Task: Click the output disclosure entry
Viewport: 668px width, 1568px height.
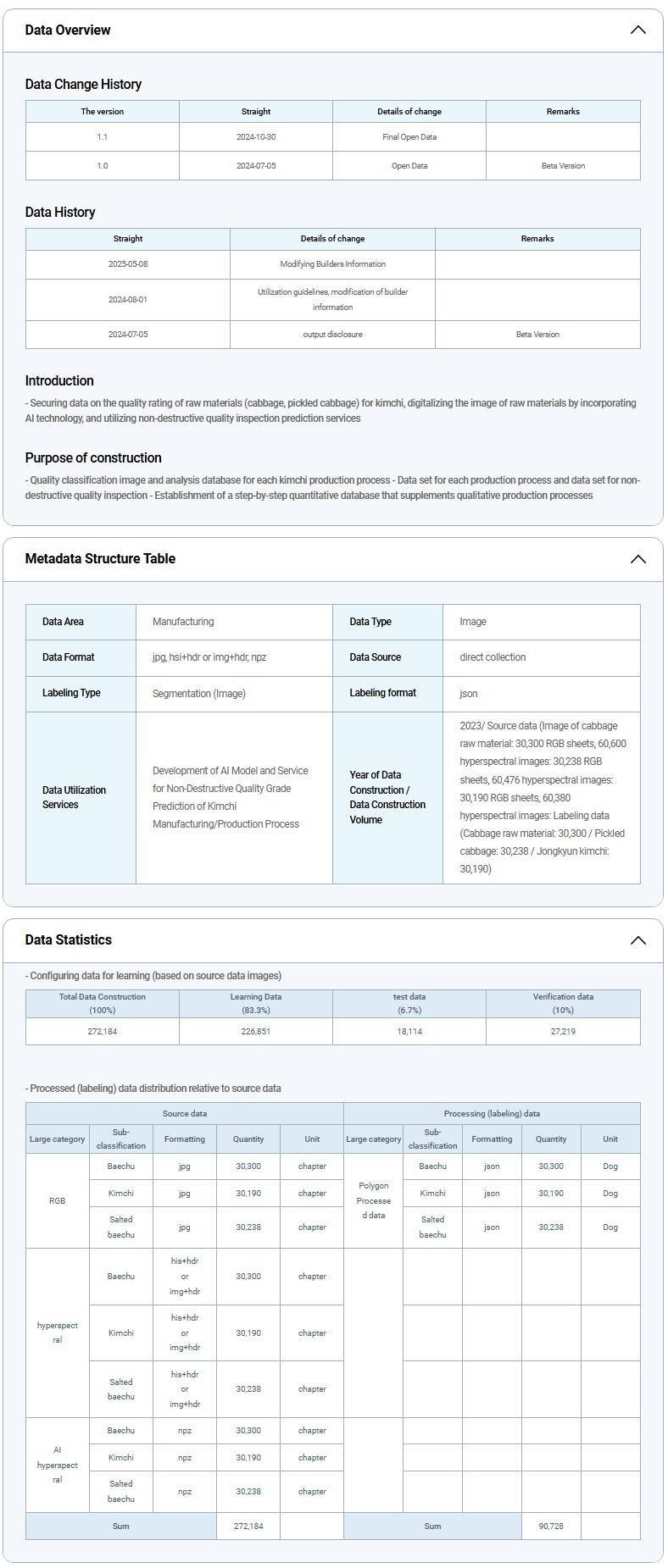Action: click(332, 335)
